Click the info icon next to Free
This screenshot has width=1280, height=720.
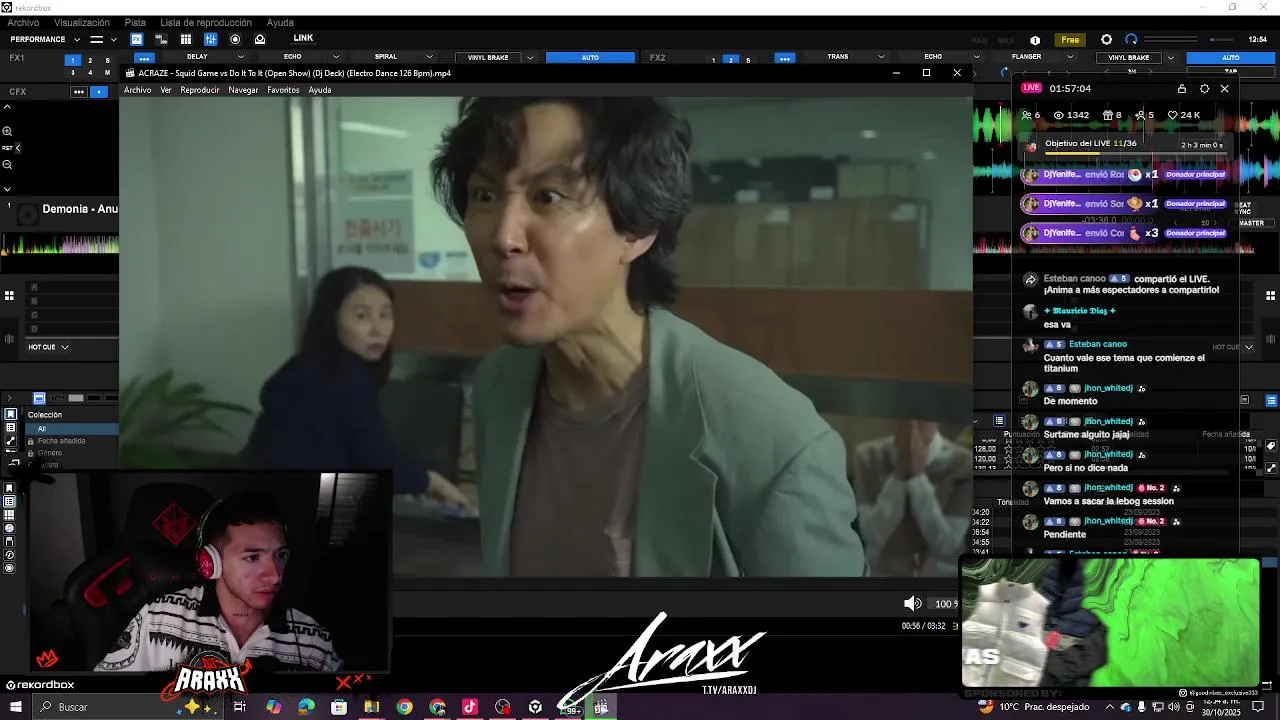1035,40
